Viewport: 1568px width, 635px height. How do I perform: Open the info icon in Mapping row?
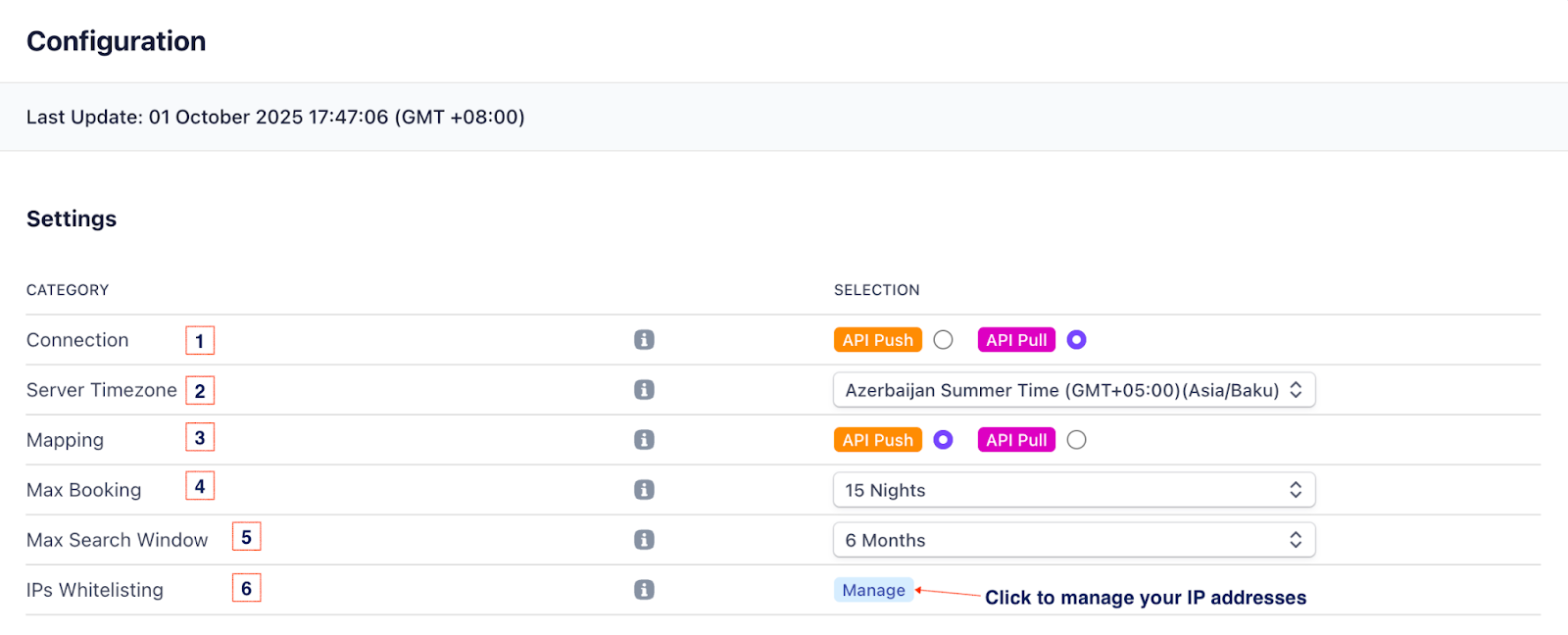tap(644, 440)
